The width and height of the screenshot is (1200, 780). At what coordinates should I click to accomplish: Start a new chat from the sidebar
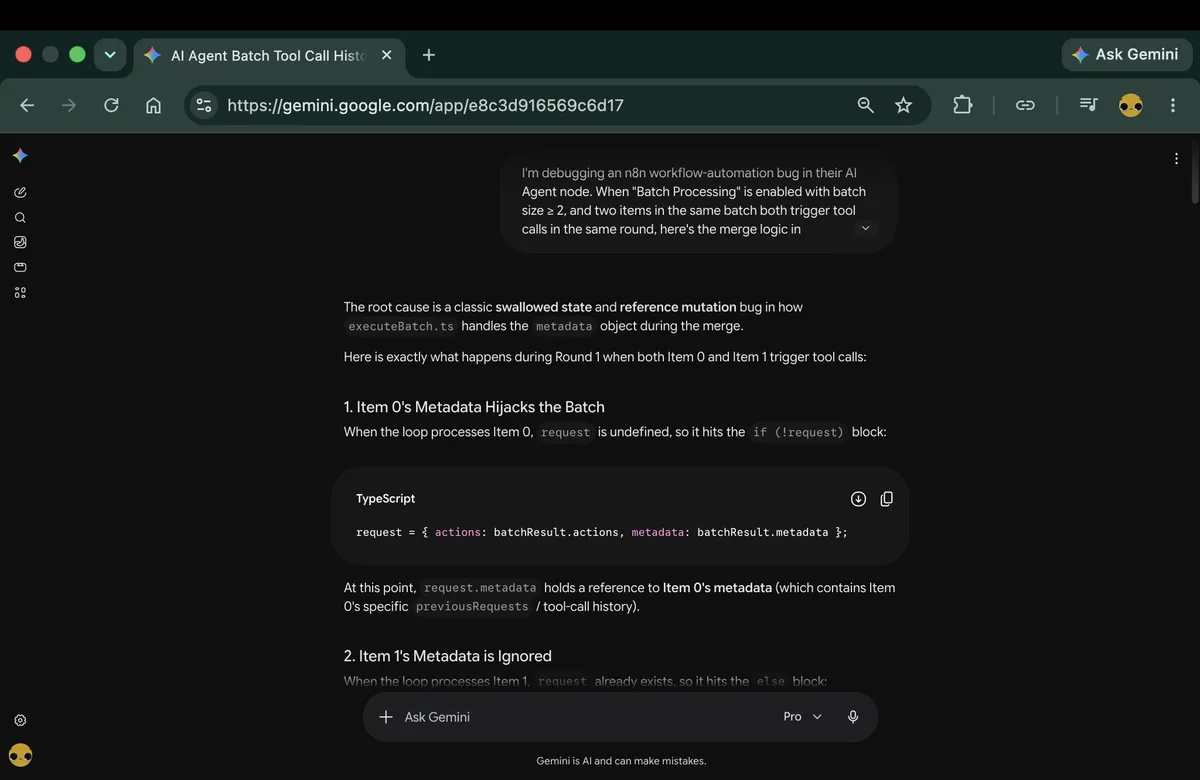(x=20, y=192)
